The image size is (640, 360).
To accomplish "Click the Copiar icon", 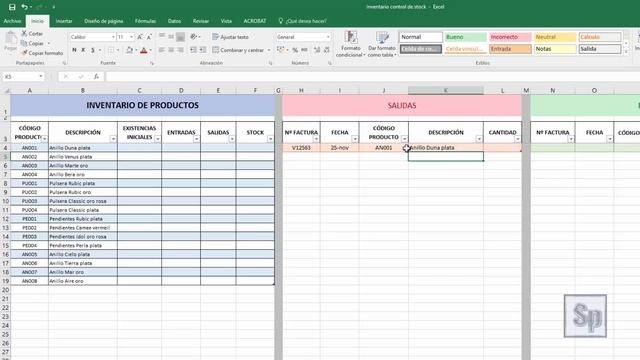I will click(24, 43).
